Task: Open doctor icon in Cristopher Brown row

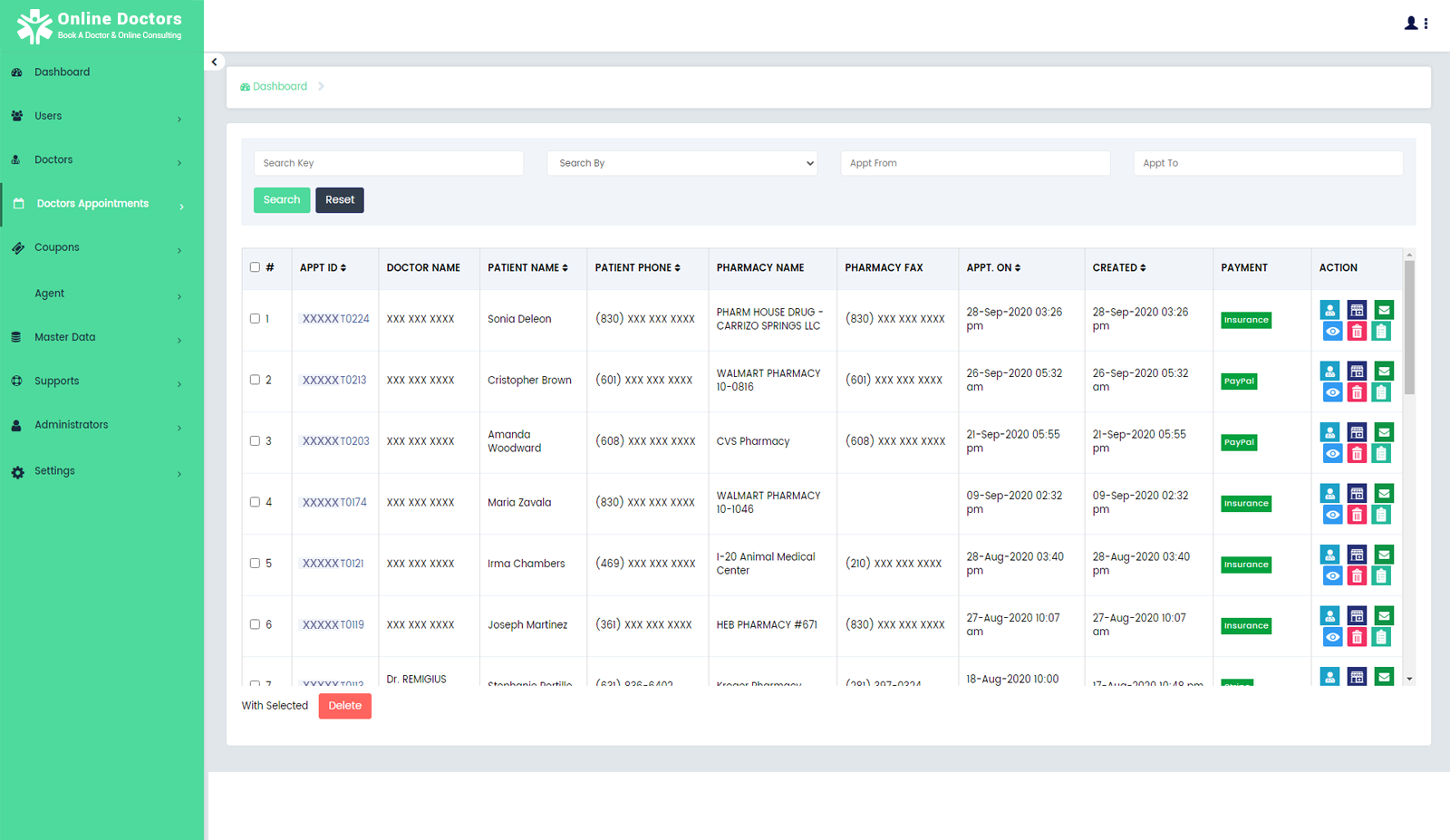Action: pyautogui.click(x=1329, y=372)
